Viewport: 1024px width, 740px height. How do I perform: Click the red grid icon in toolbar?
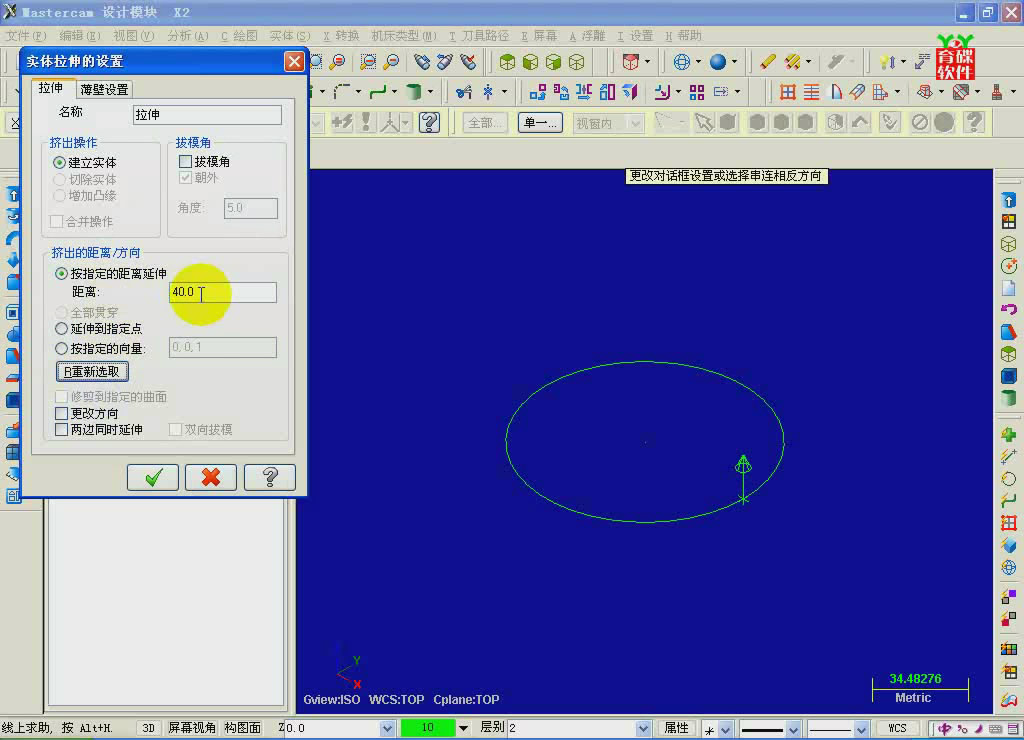[788, 91]
